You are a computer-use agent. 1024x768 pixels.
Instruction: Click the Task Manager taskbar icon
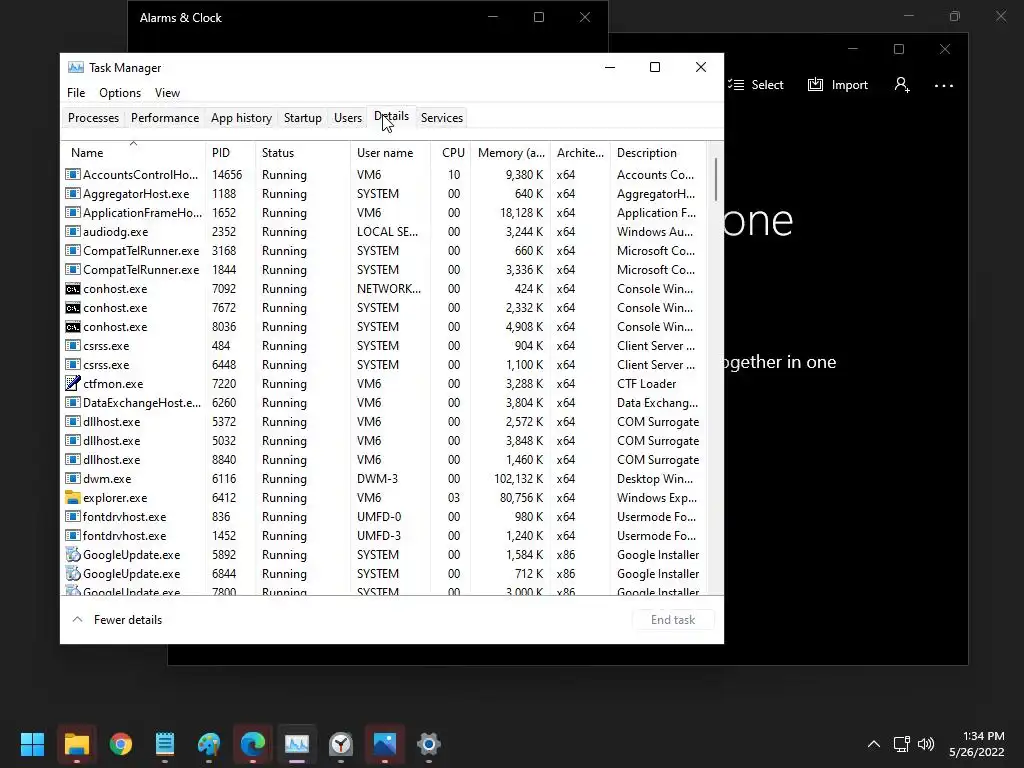tap(296, 744)
